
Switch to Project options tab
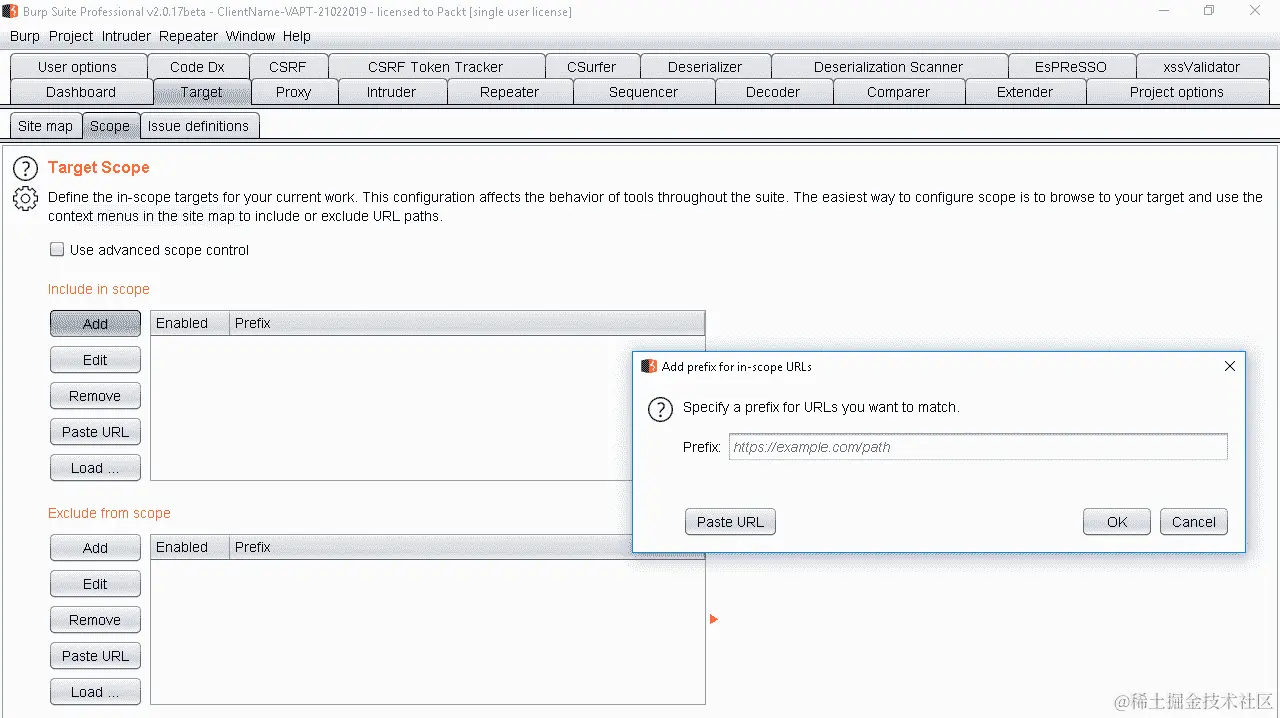(1176, 92)
